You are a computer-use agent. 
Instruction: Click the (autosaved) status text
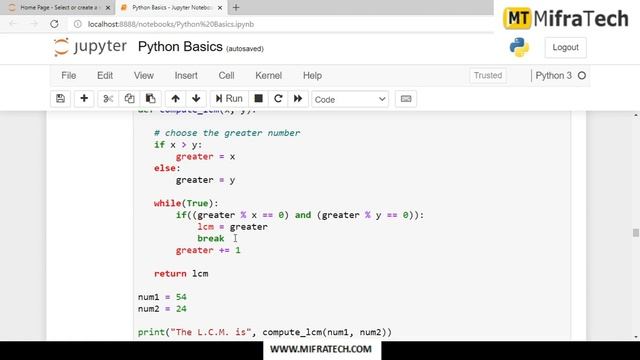pos(245,49)
